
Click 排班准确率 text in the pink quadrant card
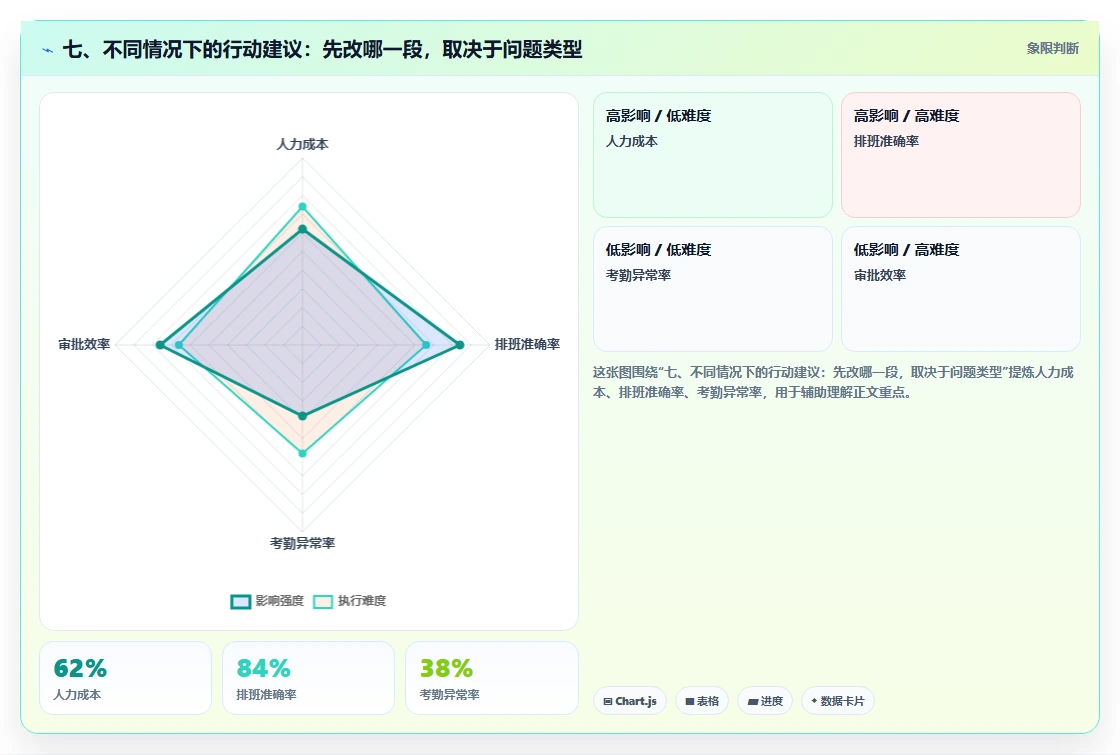click(886, 141)
